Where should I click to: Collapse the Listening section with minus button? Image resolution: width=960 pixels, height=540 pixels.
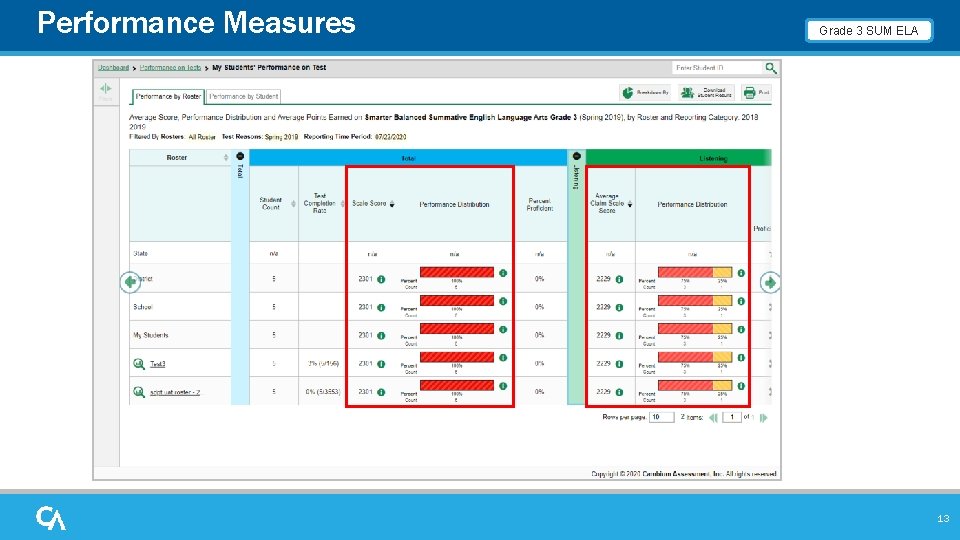[576, 156]
